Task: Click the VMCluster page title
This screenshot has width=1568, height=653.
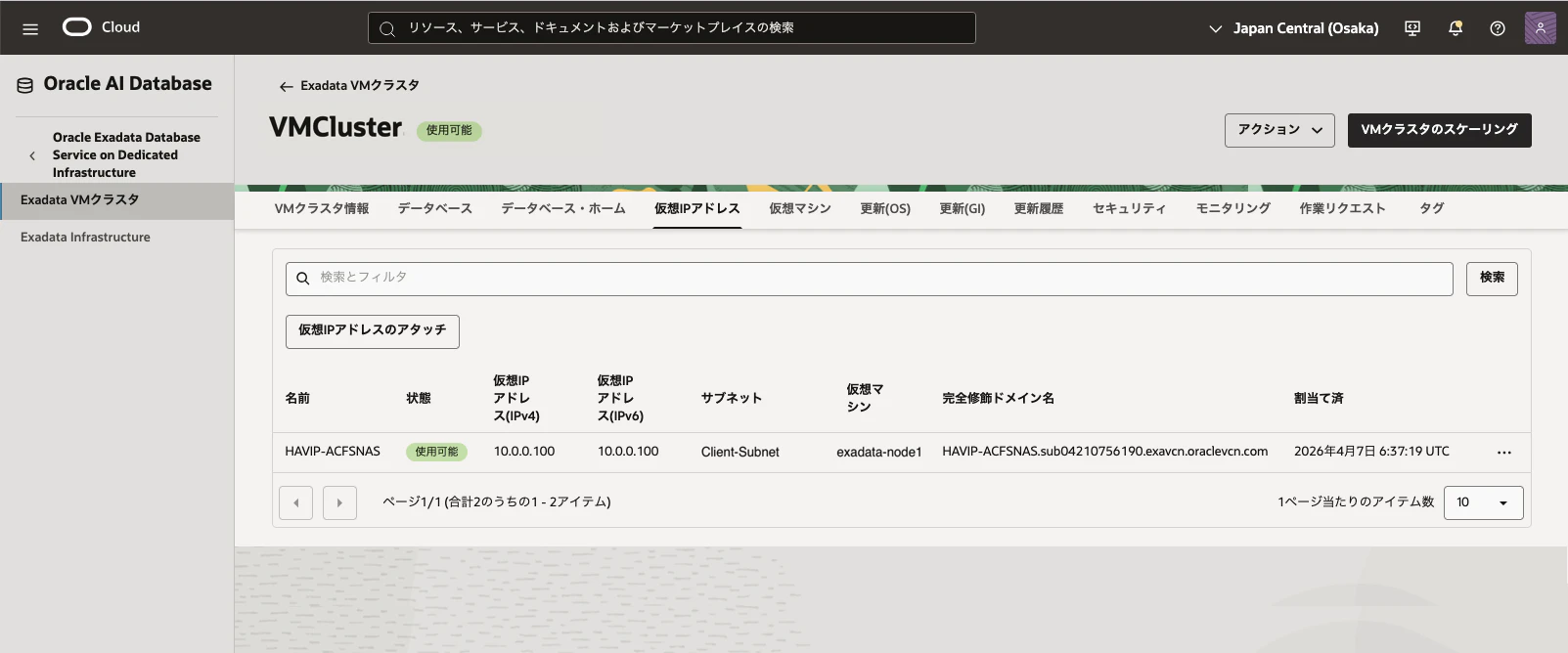Action: click(336, 128)
